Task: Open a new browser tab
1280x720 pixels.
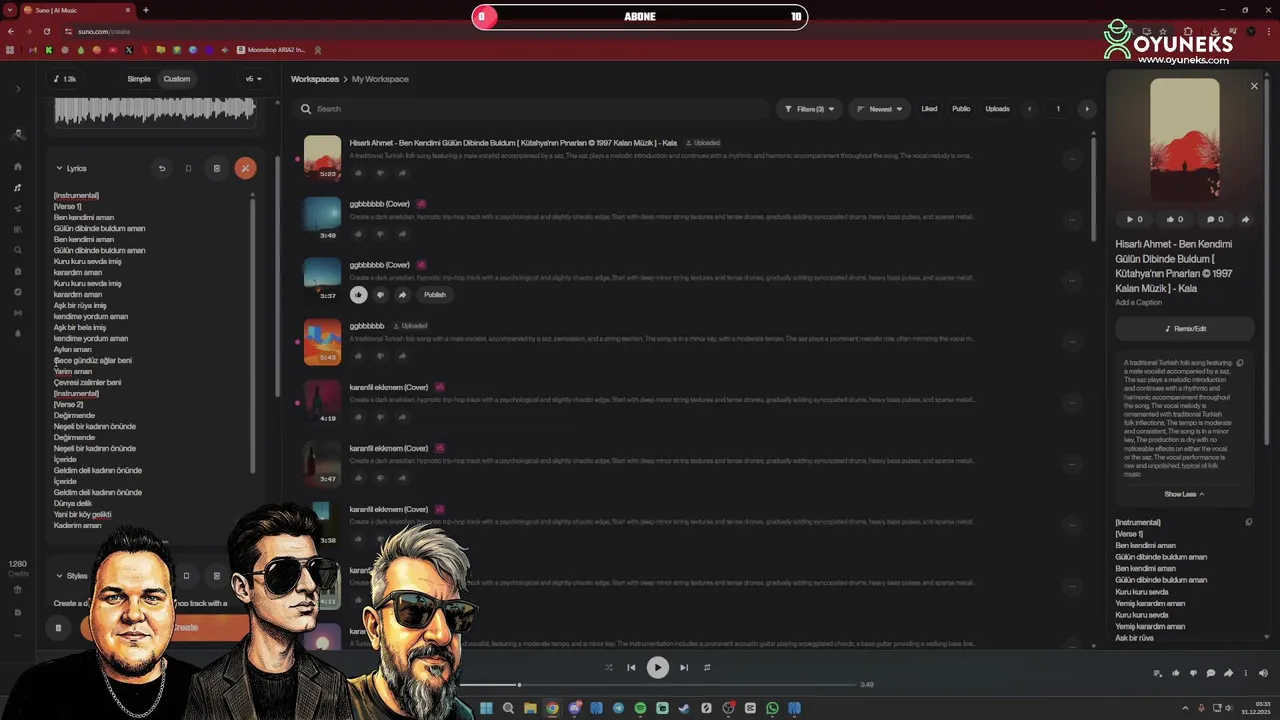Action: tap(146, 10)
